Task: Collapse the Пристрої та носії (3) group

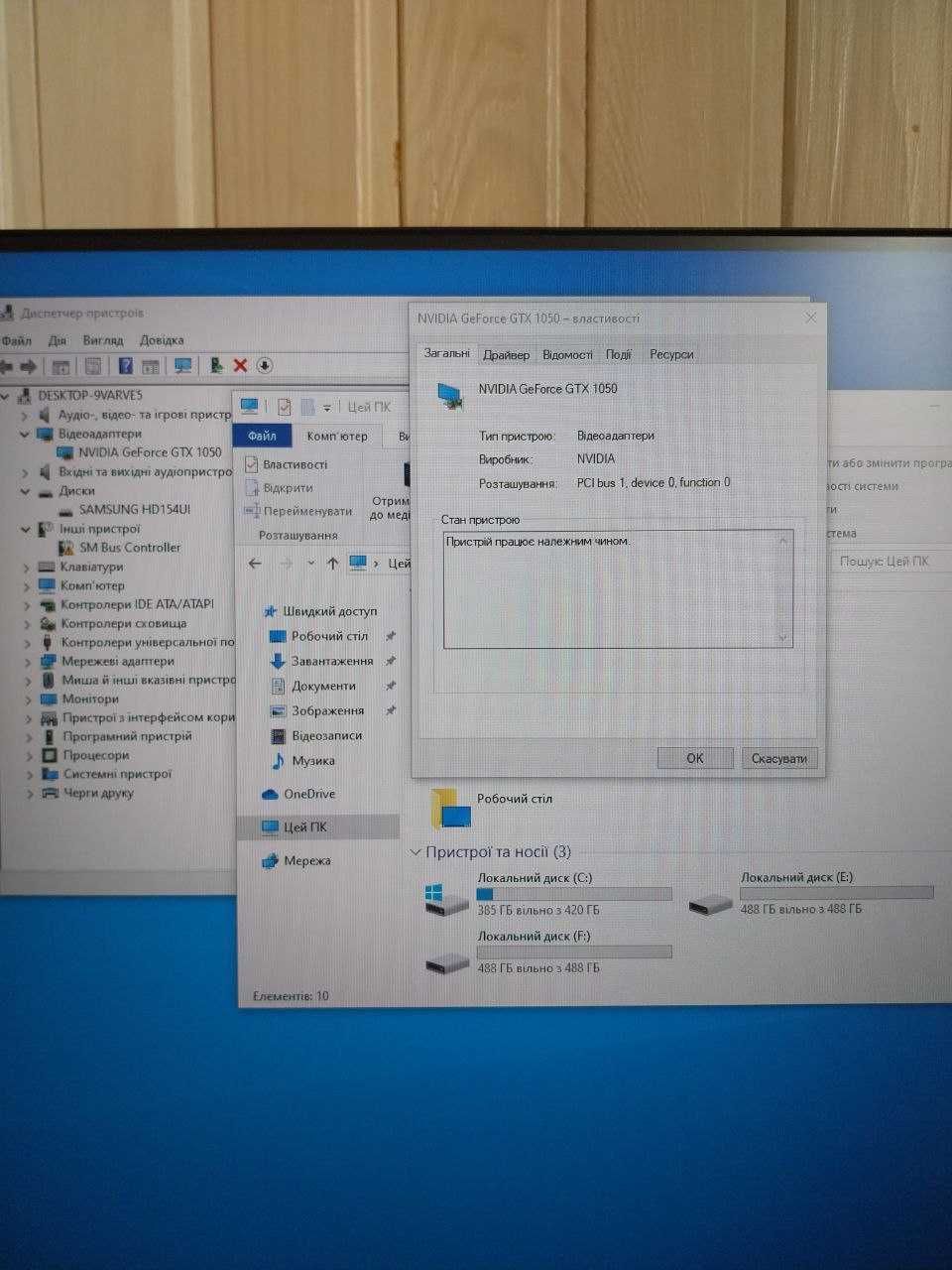Action: (416, 852)
